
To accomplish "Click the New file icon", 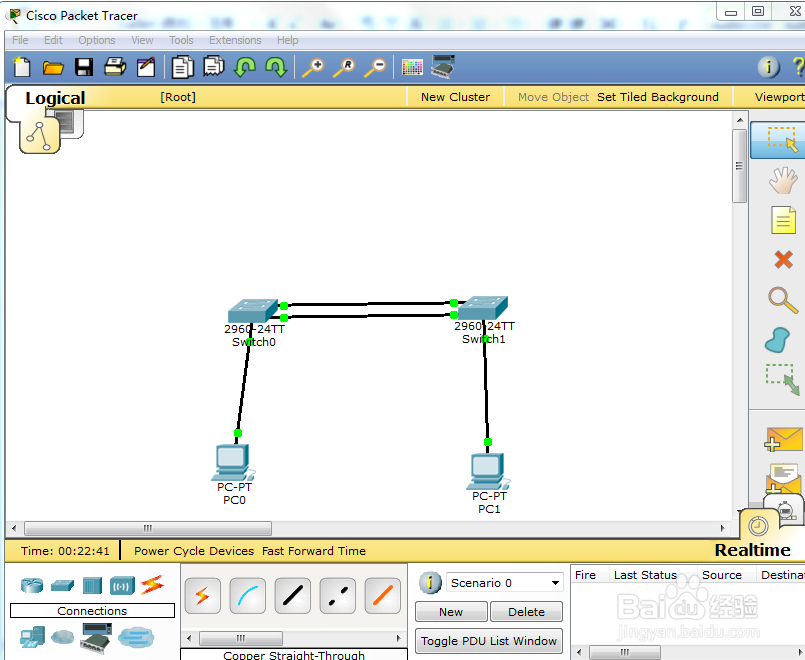I will point(22,67).
